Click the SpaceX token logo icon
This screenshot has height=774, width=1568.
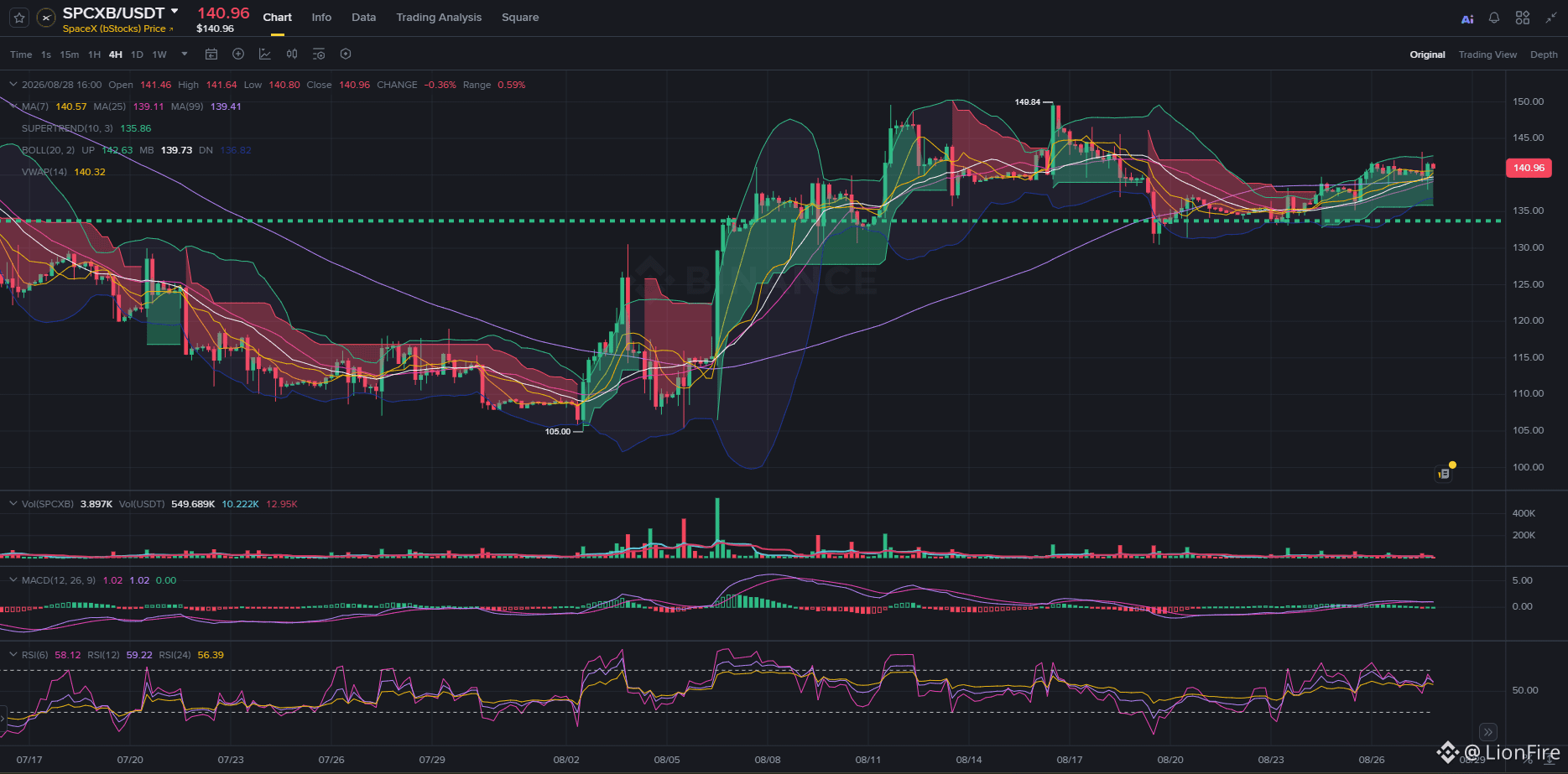(x=47, y=17)
